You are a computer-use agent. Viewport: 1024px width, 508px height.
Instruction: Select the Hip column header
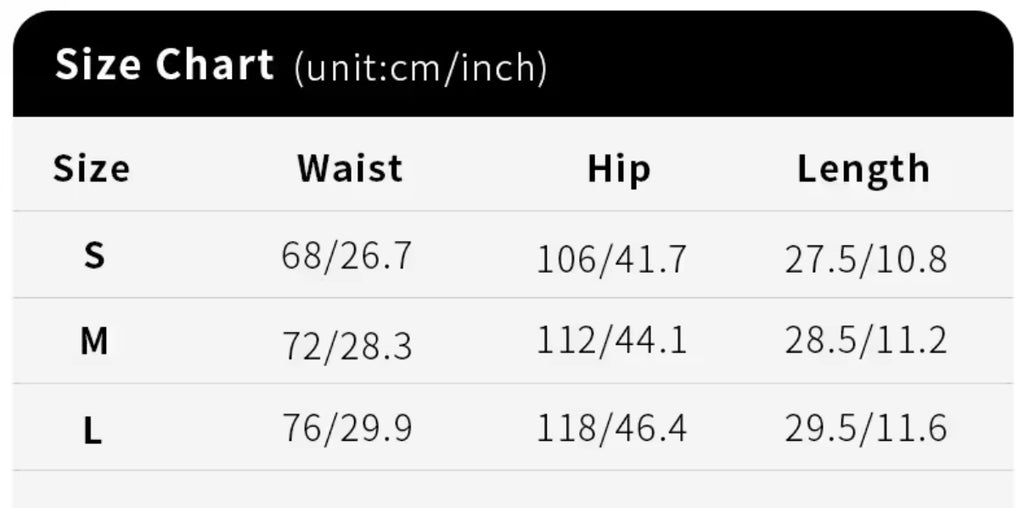coord(619,169)
